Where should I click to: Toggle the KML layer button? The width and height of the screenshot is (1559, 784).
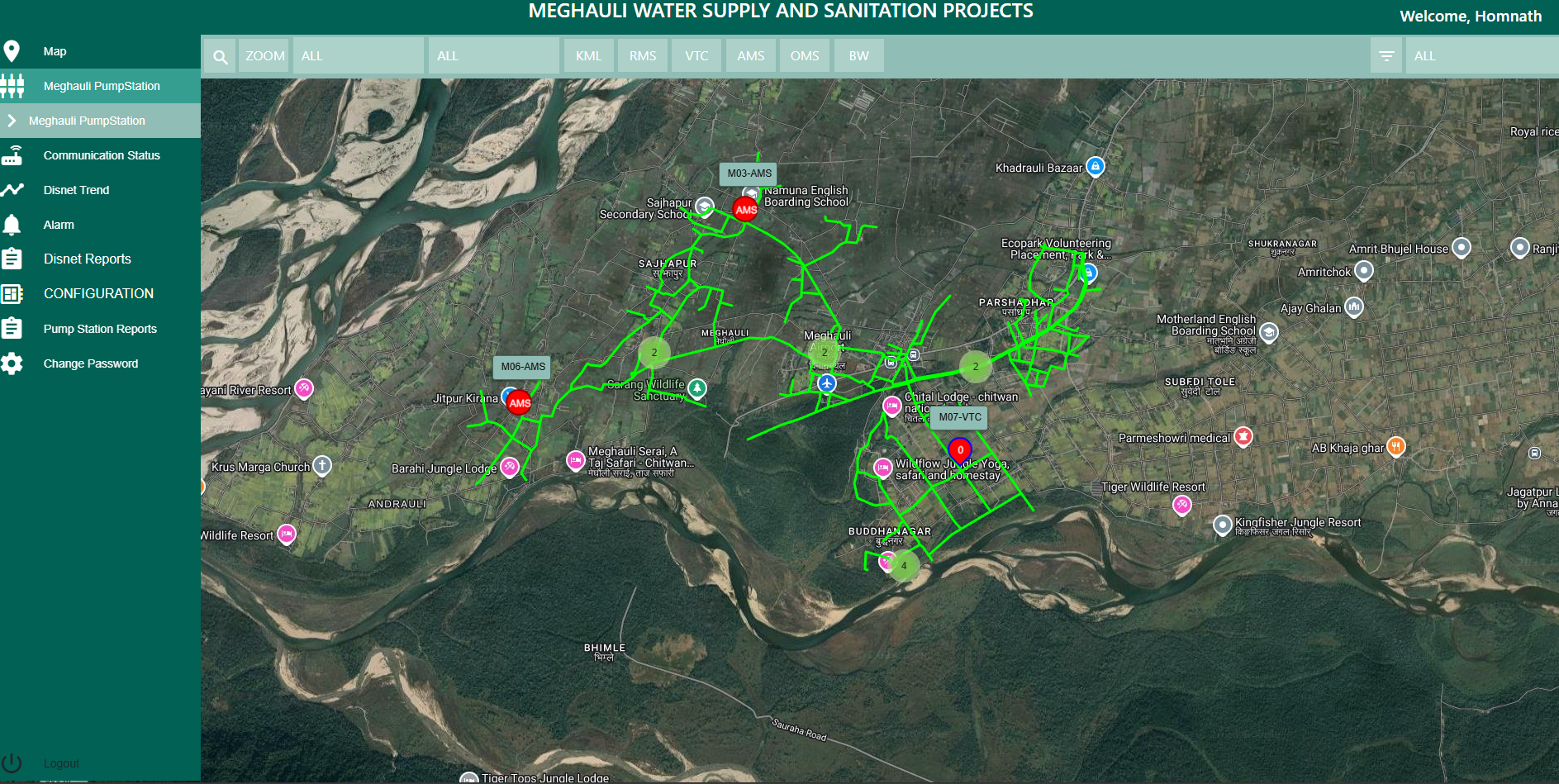588,56
